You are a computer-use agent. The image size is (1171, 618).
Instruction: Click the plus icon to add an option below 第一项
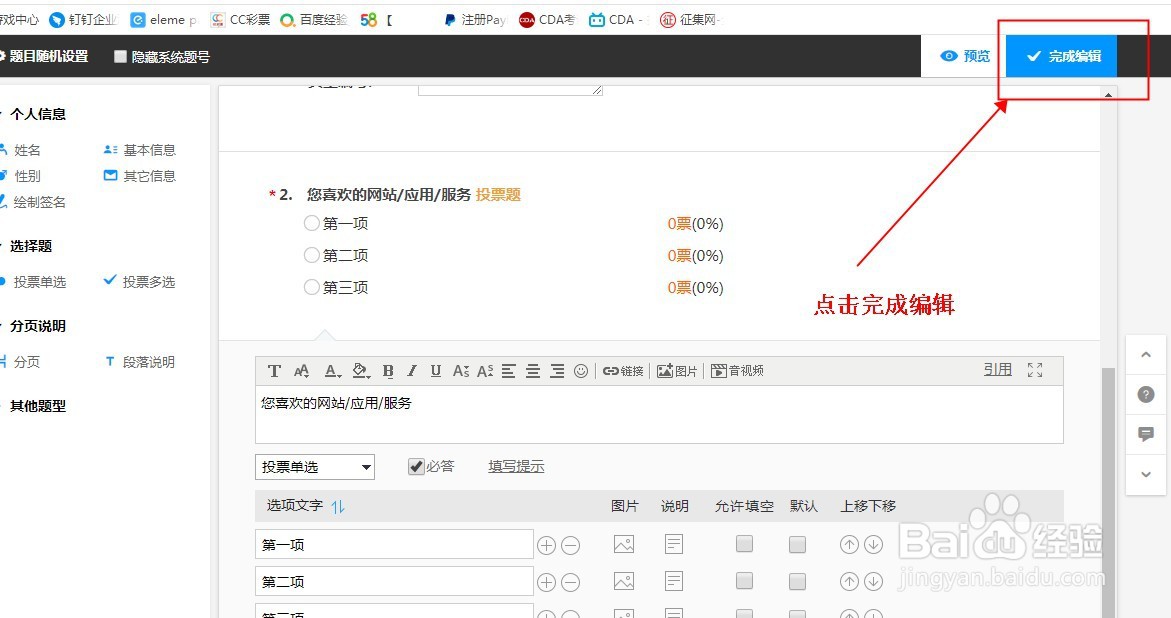pyautogui.click(x=546, y=543)
